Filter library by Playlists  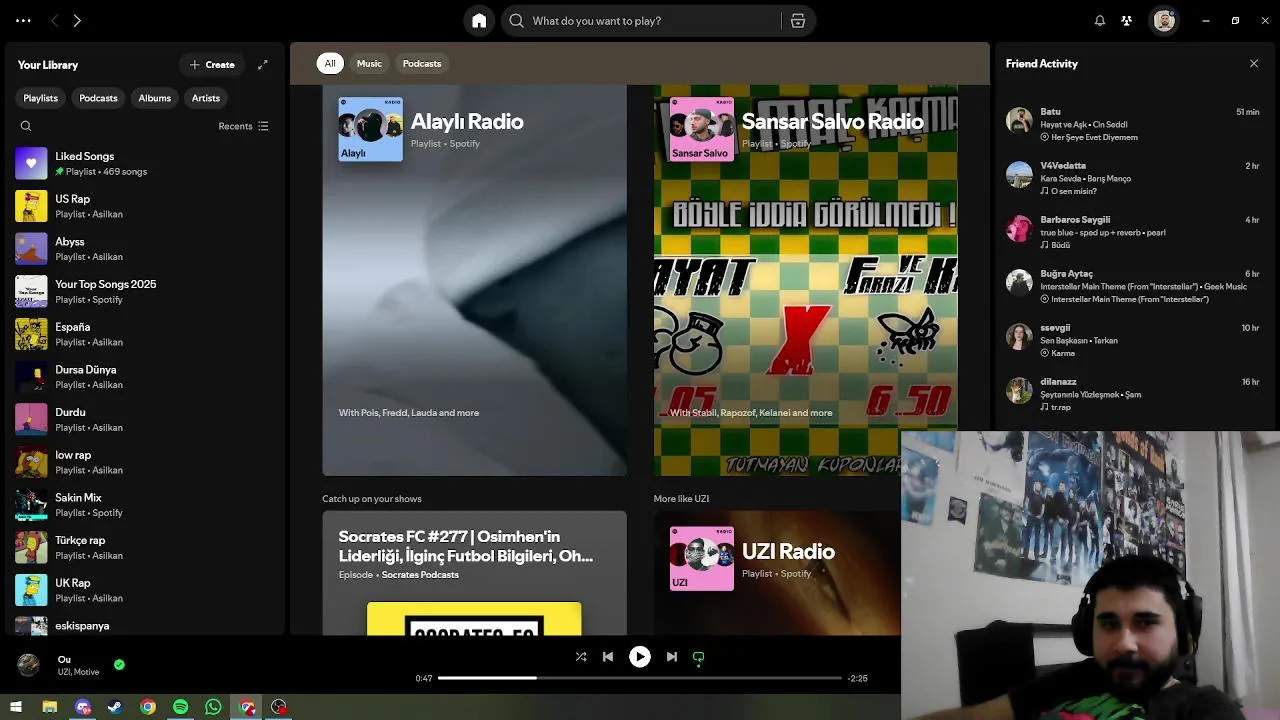(x=41, y=98)
